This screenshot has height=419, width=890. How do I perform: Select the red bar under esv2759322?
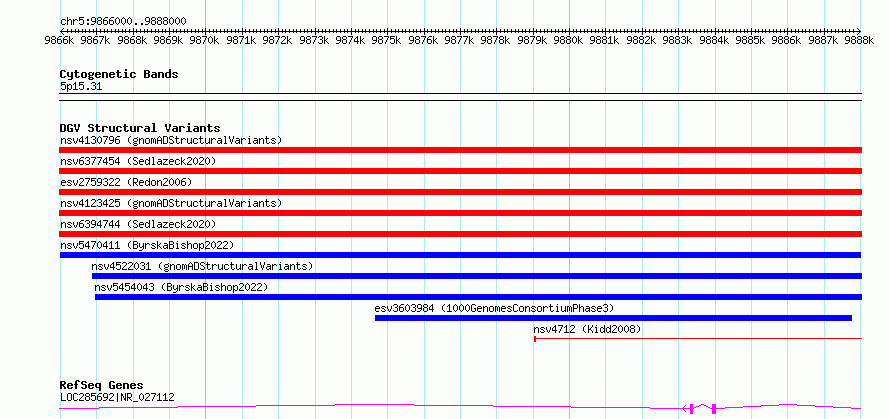coord(460,192)
